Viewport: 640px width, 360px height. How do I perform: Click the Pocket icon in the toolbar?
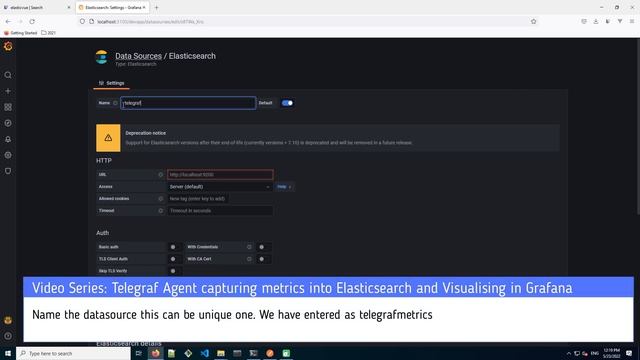click(x=584, y=21)
